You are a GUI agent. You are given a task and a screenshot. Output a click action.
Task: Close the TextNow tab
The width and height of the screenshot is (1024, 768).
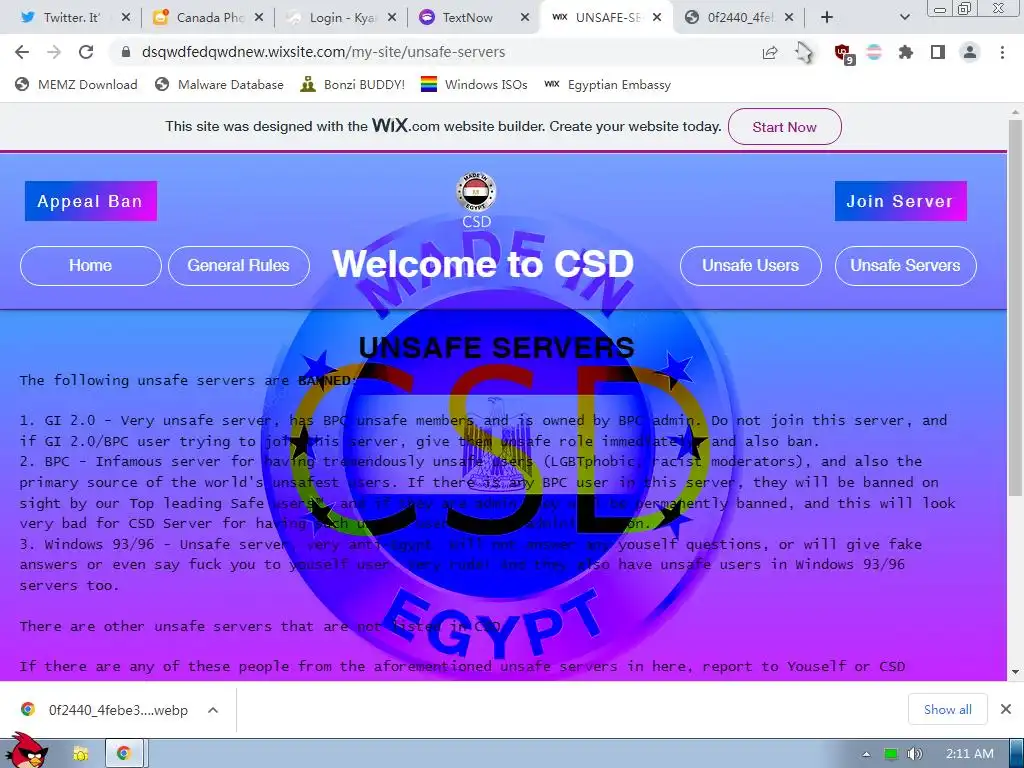pos(525,18)
